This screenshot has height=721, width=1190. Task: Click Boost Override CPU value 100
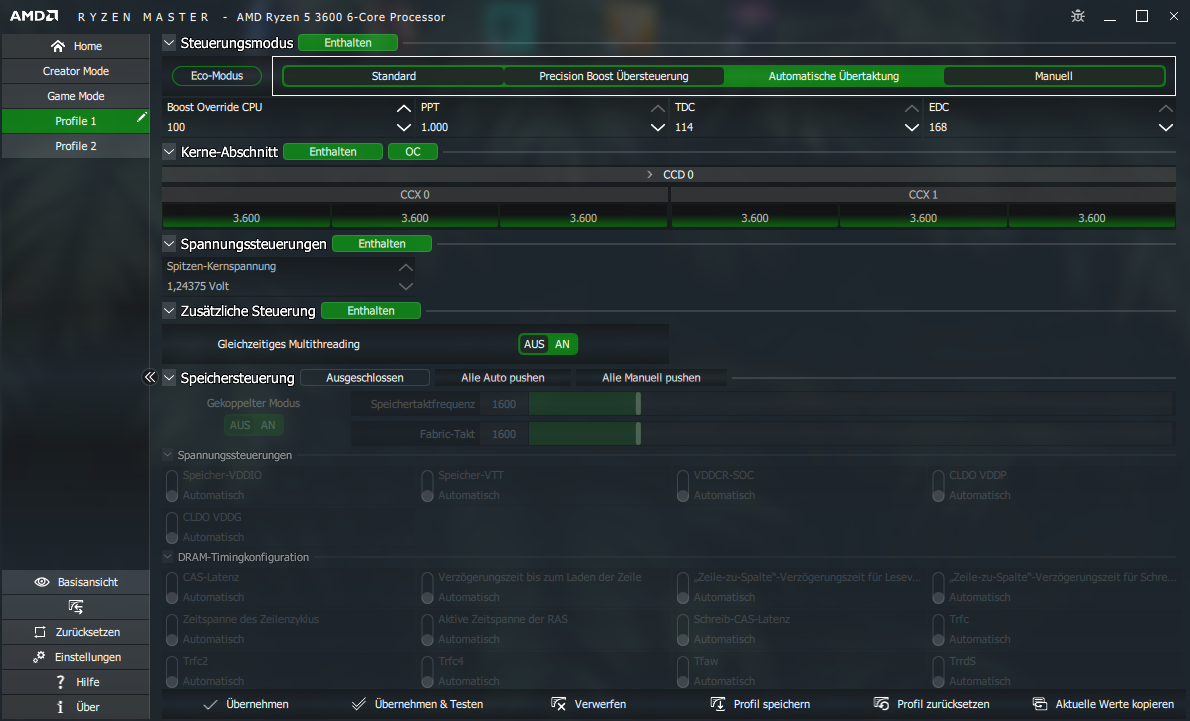pyautogui.click(x=176, y=128)
